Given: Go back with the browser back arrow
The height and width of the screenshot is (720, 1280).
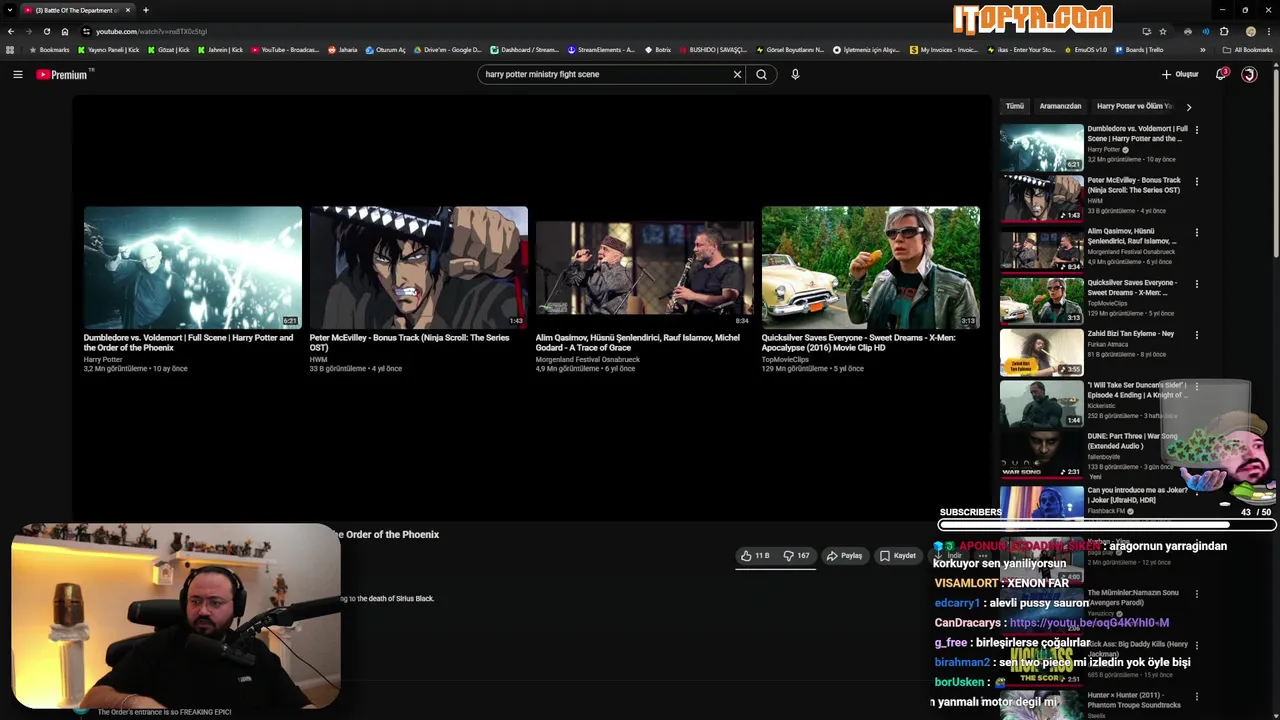Looking at the screenshot, I should [x=11, y=31].
